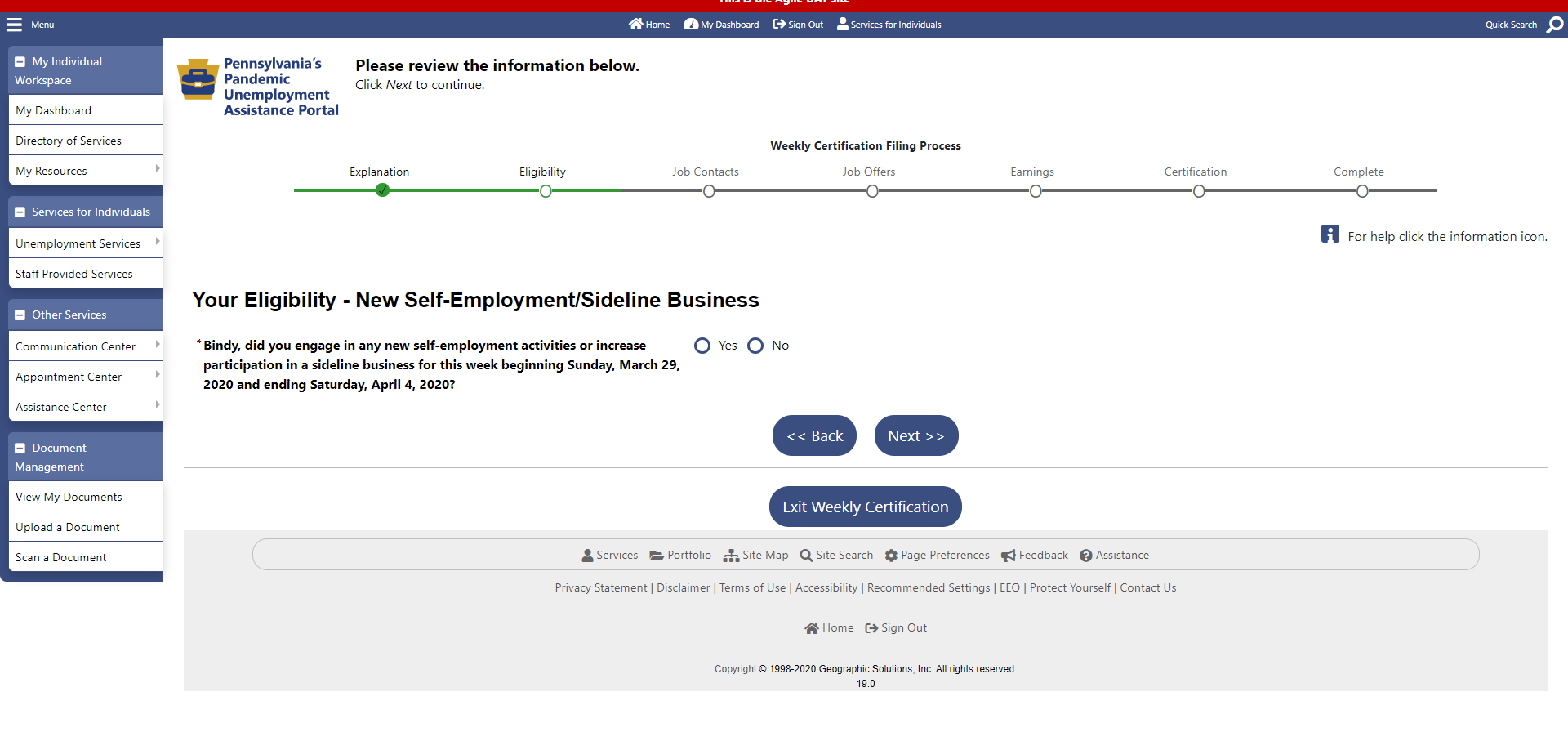Select the Yes radio button

pos(702,346)
